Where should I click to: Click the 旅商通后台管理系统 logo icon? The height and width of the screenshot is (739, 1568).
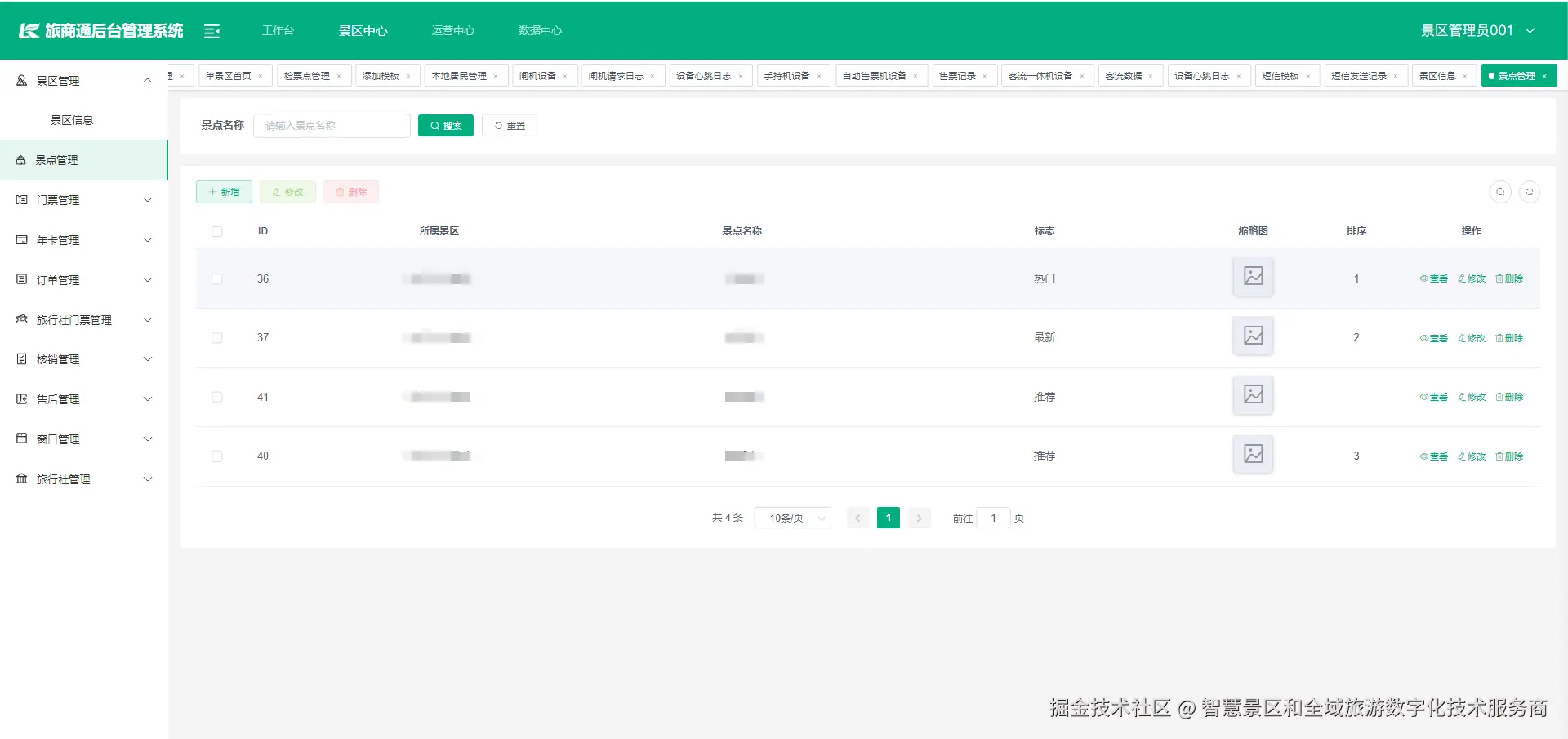click(29, 31)
